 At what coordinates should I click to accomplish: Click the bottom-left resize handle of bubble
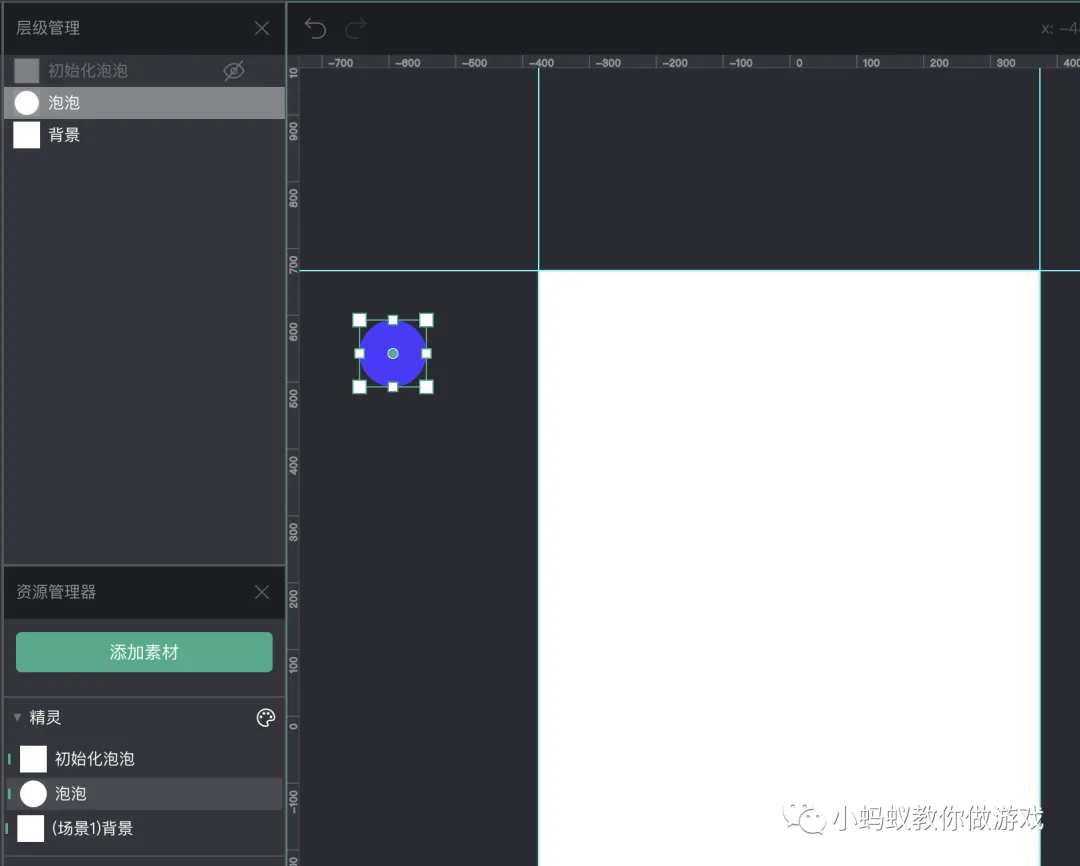coord(360,386)
